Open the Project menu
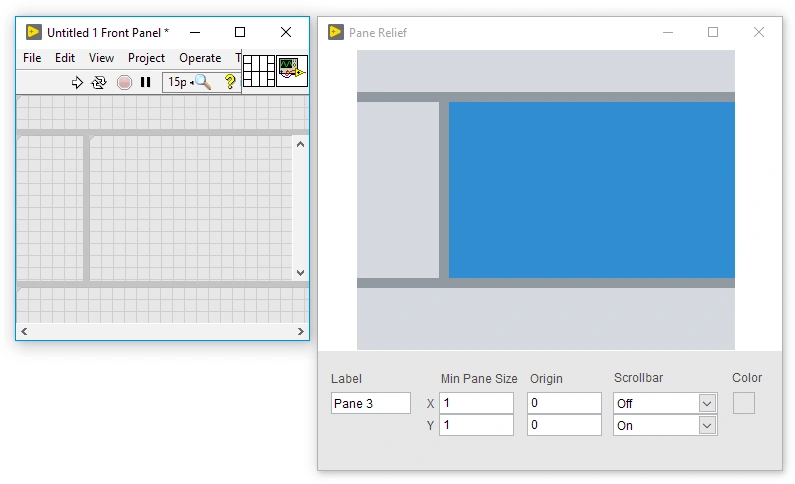The image size is (795, 484). click(146, 58)
